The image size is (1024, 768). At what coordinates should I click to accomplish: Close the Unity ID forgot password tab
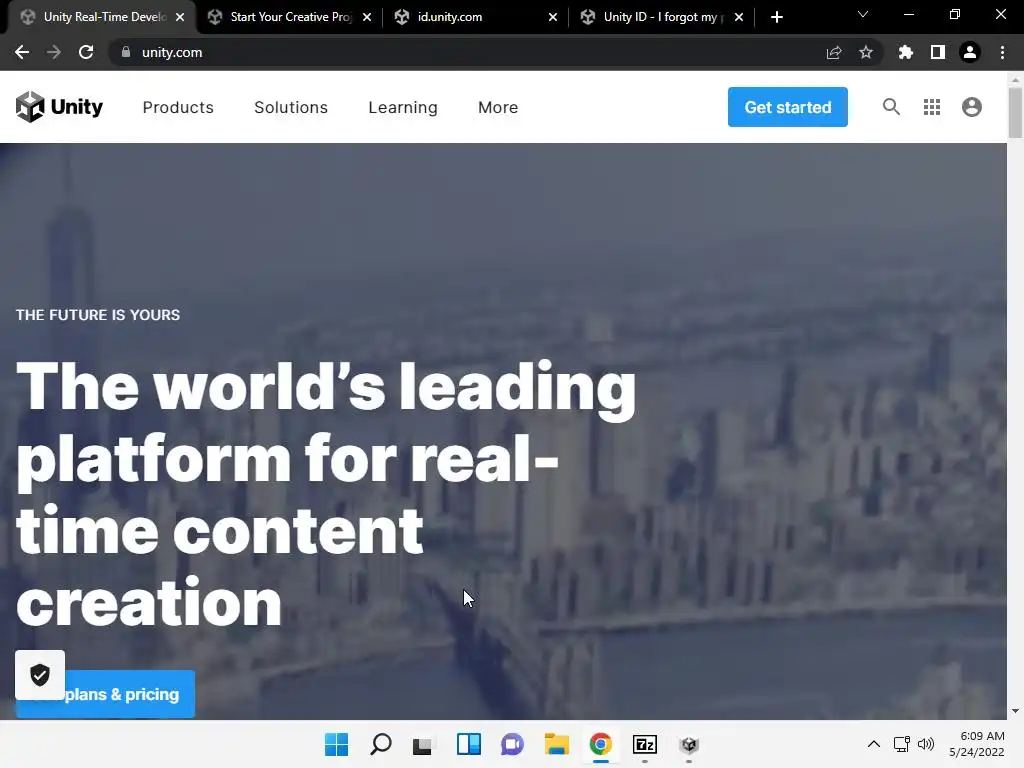[739, 17]
